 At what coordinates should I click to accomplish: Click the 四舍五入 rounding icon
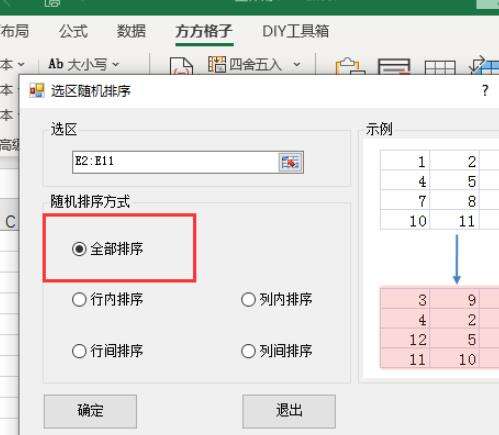tap(217, 64)
